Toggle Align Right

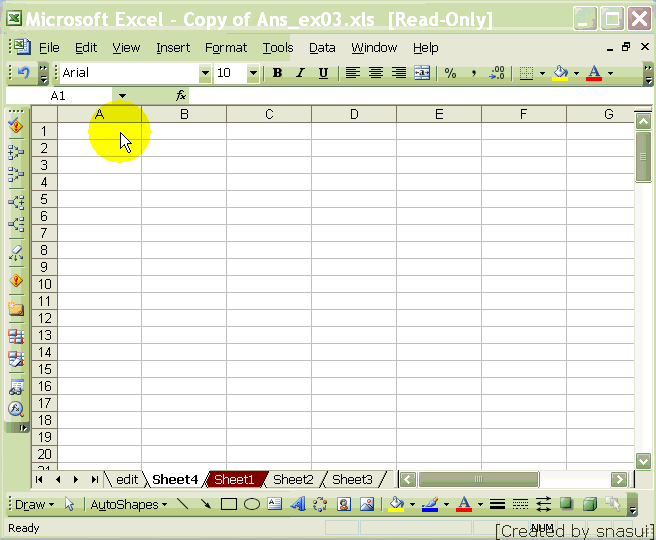(x=399, y=73)
